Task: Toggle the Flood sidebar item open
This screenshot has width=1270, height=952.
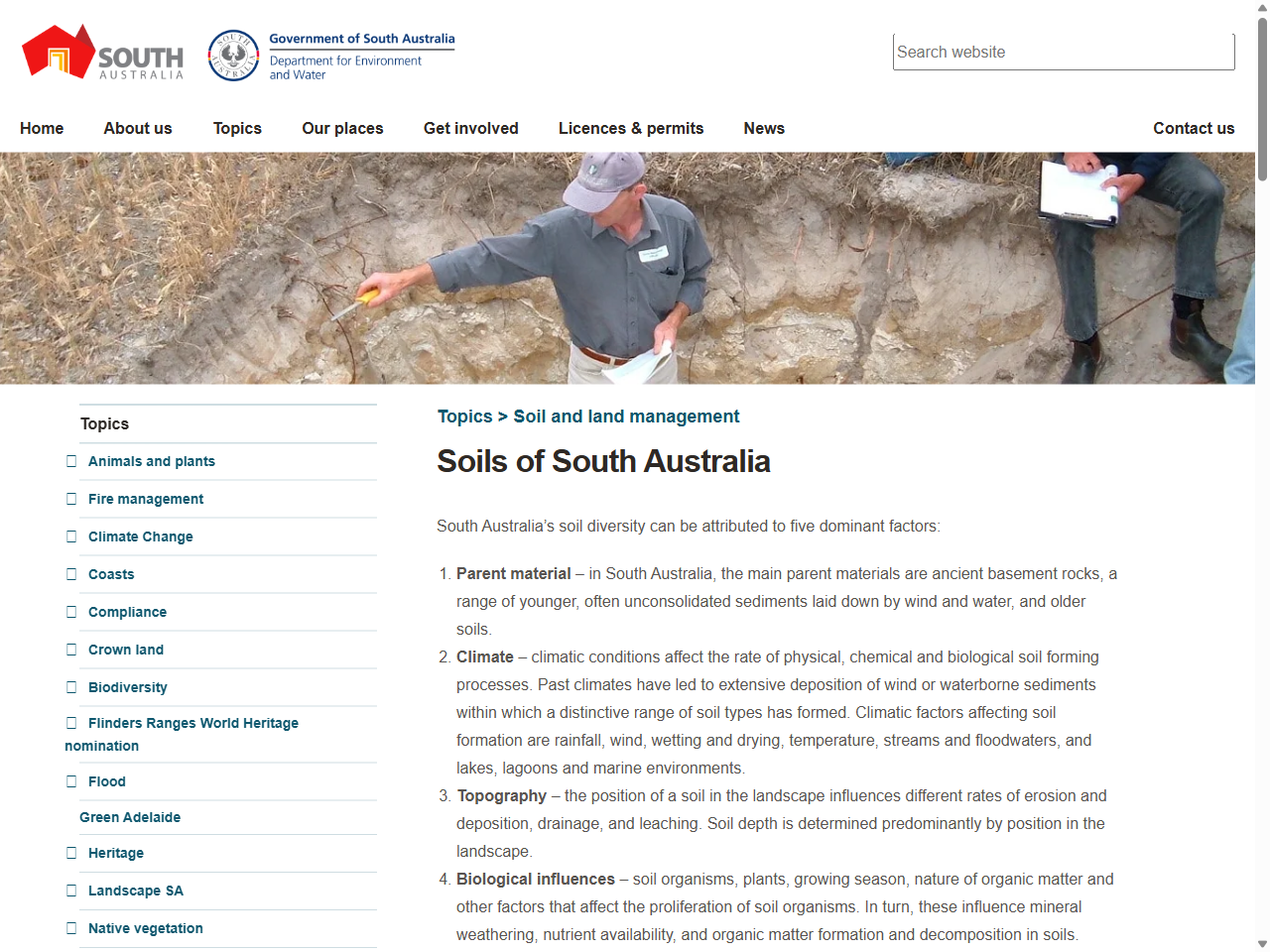Action: tap(70, 780)
